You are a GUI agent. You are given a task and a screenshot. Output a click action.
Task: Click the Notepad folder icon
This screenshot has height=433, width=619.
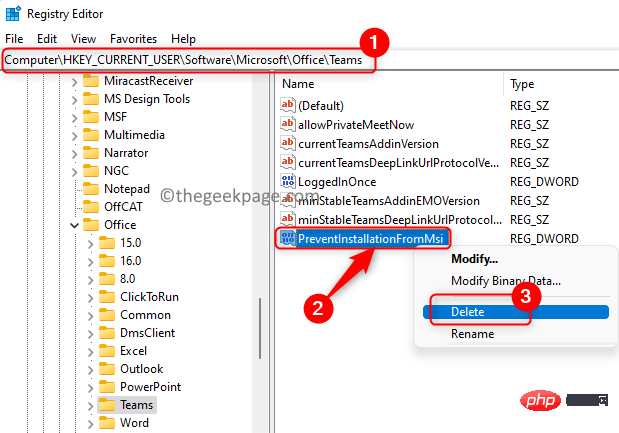tap(91, 189)
